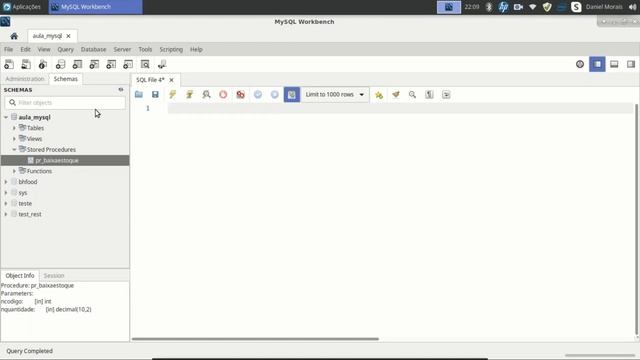Viewport: 640px width, 360px height.
Task: Open the preferences gear icon
Action: [x=580, y=64]
